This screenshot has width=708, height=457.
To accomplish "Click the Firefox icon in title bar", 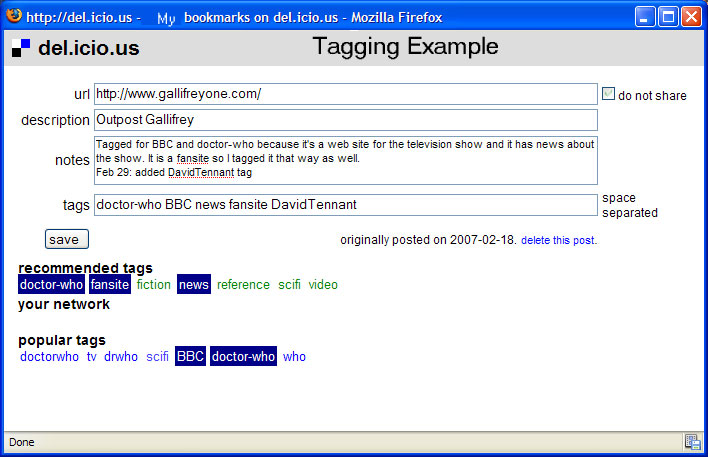I will coord(14,16).
